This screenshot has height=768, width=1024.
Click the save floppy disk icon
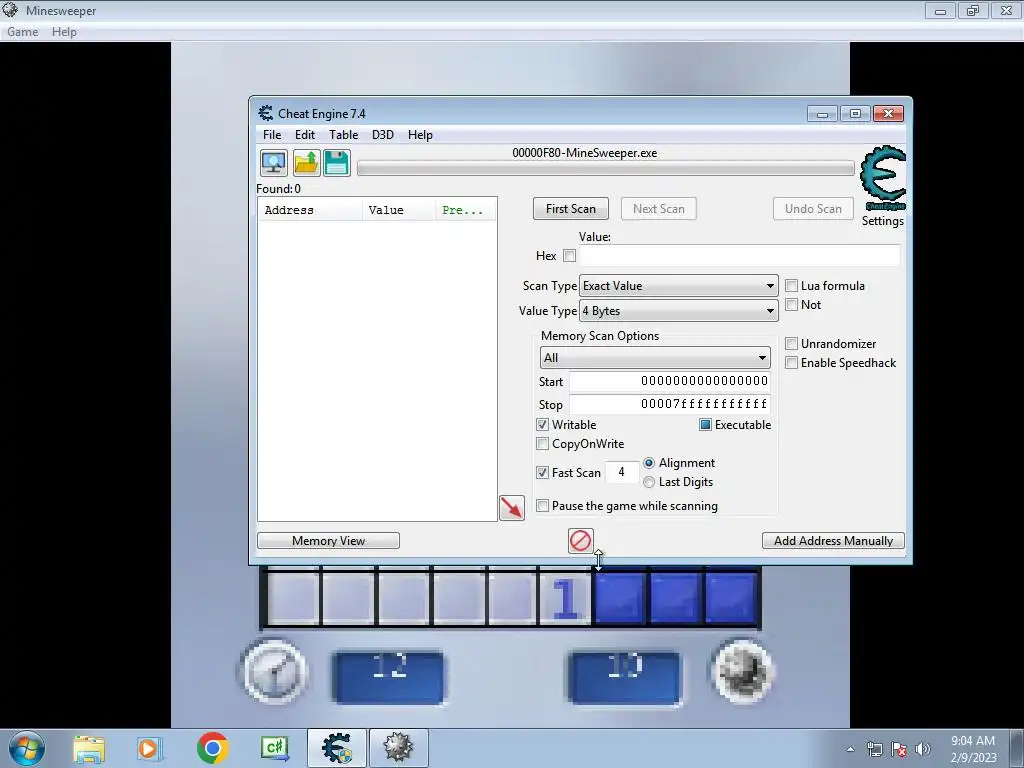(337, 163)
